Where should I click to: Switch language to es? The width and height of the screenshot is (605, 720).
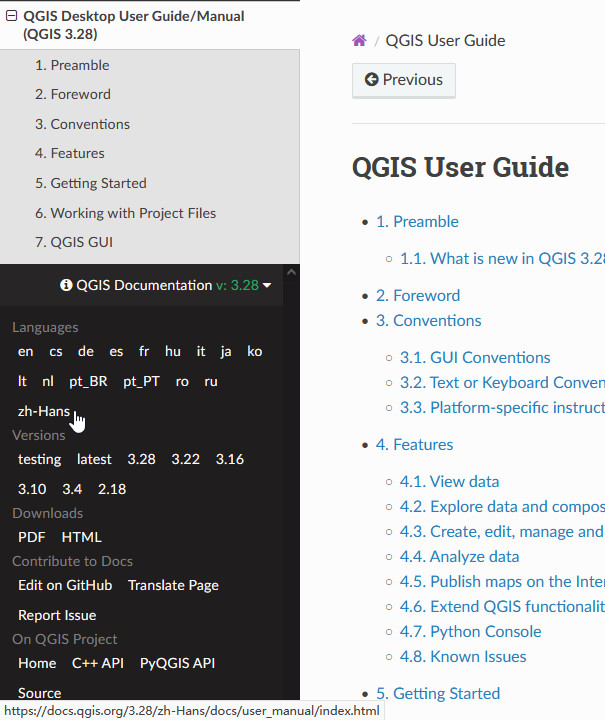point(116,352)
